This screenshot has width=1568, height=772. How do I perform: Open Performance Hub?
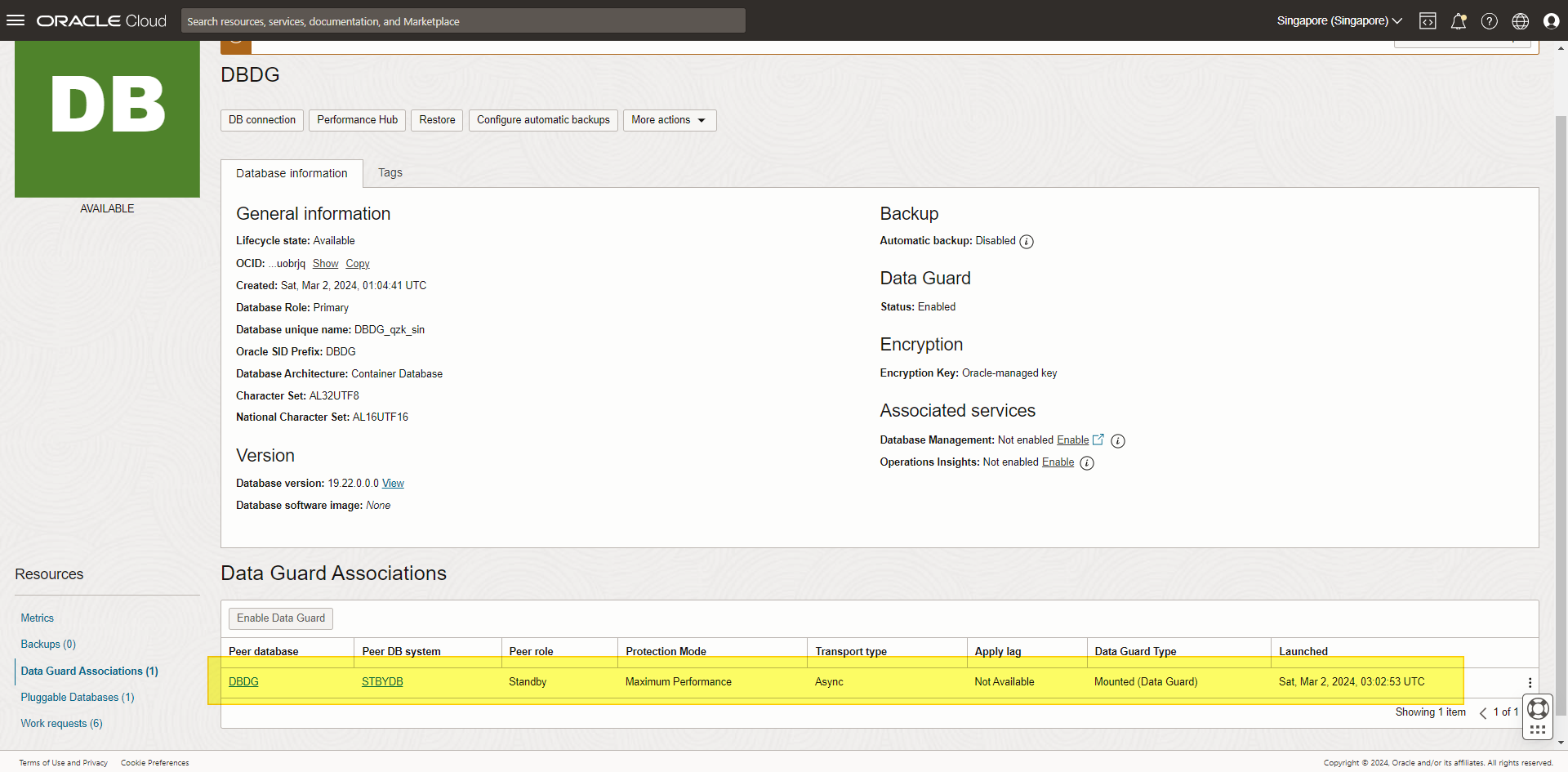[x=358, y=120]
